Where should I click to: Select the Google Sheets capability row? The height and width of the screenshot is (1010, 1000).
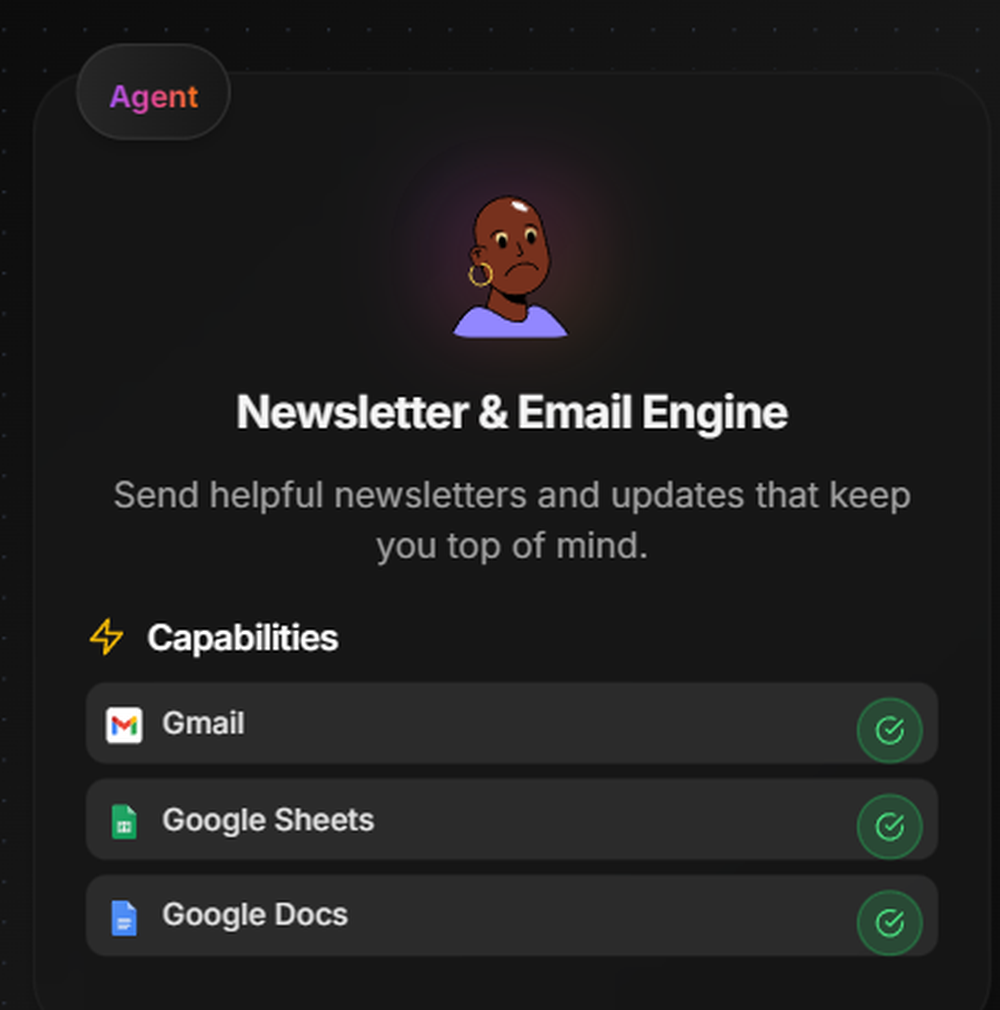coord(512,819)
